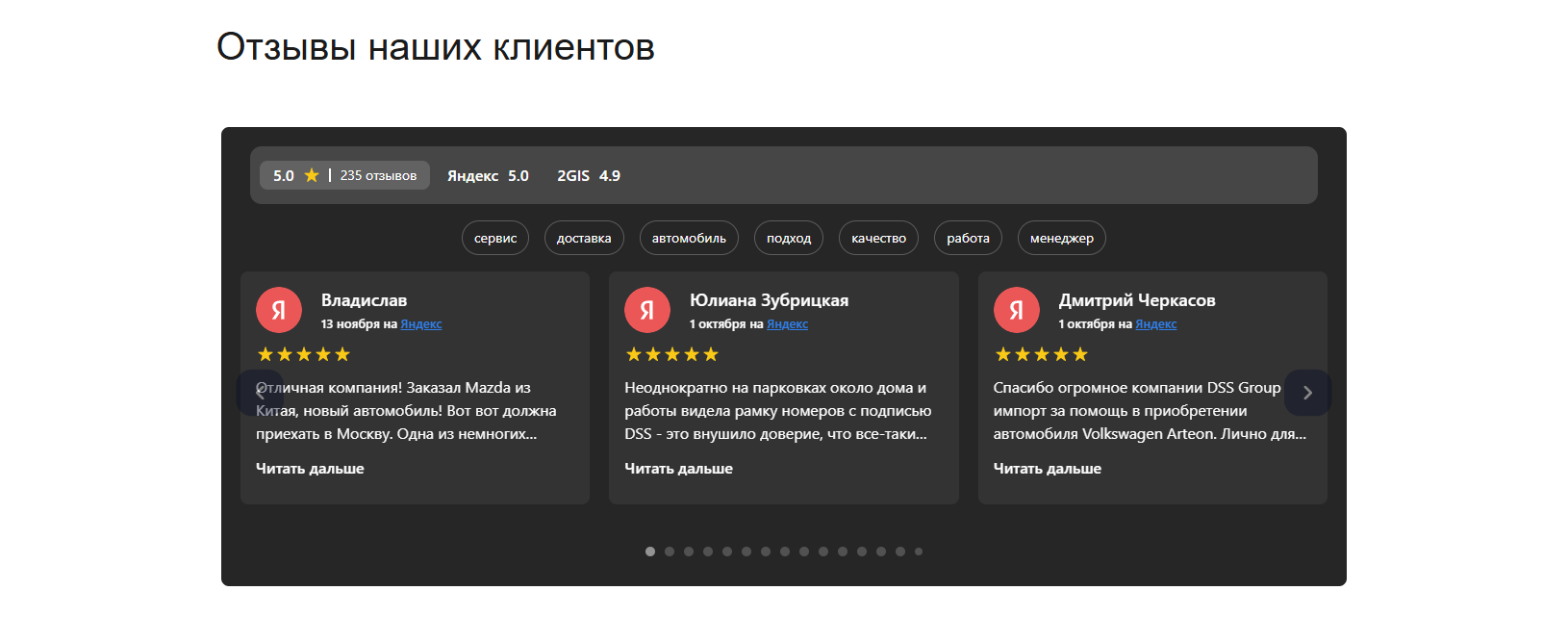Viewport: 1568px width, 642px height.
Task: Click Владислав's red Yandex avatar icon
Action: click(278, 310)
